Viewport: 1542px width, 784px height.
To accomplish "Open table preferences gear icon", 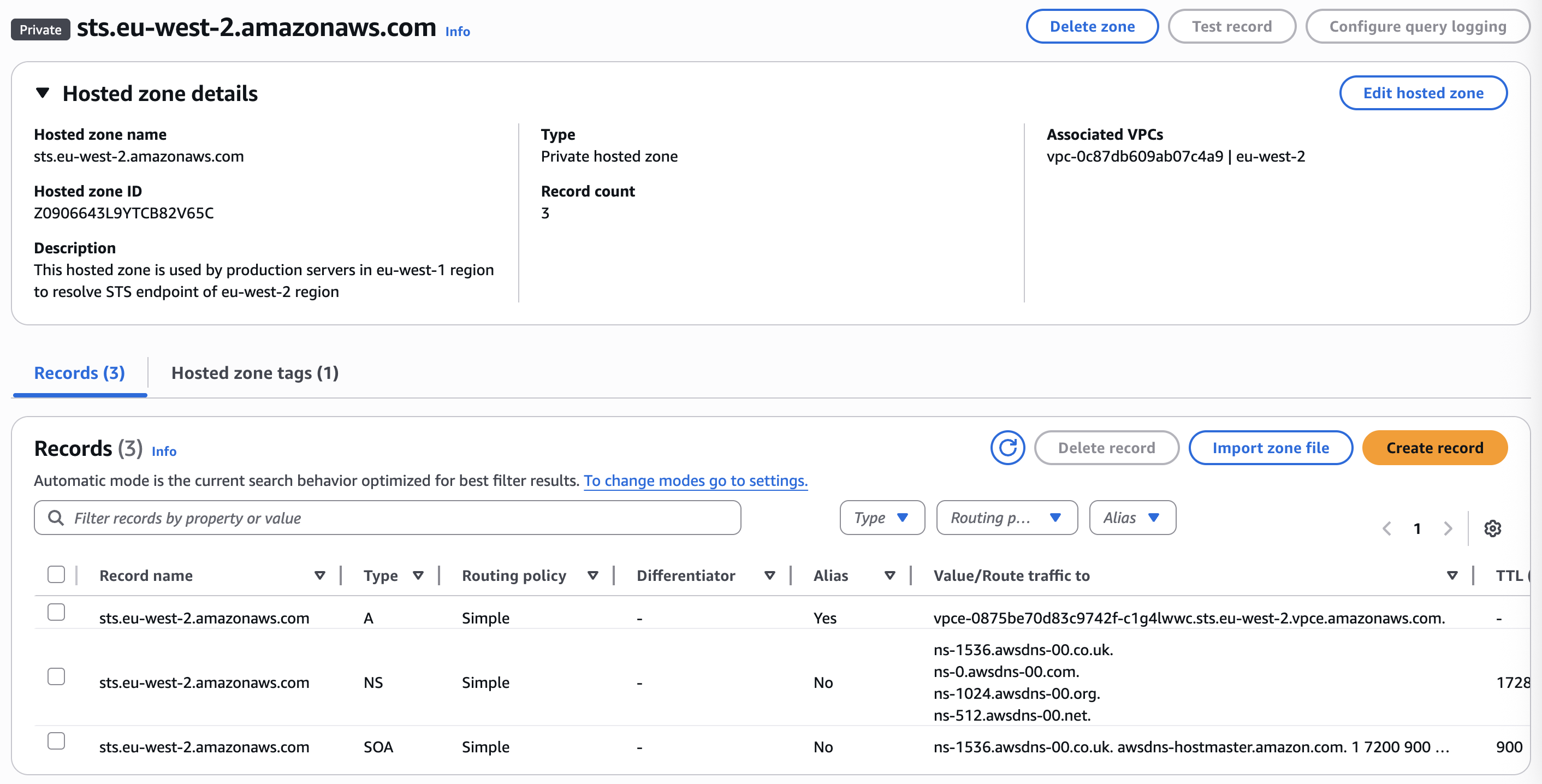I will [x=1492, y=528].
